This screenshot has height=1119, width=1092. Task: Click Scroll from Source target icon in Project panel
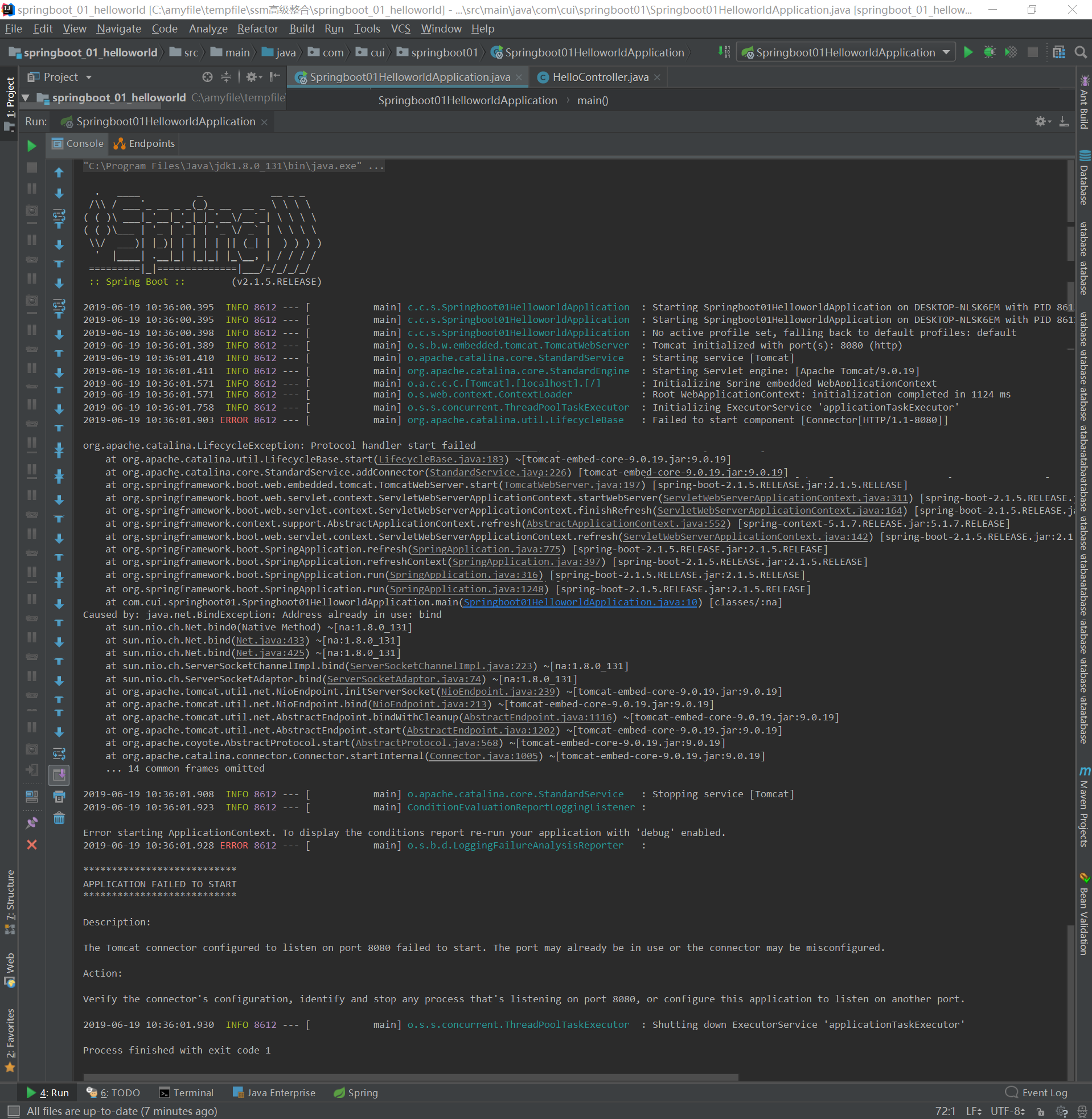tap(208, 77)
